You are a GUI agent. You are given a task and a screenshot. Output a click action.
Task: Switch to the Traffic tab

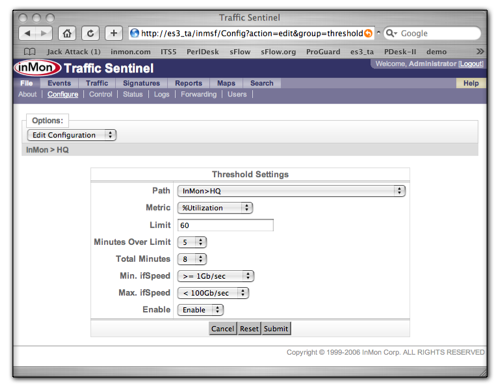tap(97, 83)
